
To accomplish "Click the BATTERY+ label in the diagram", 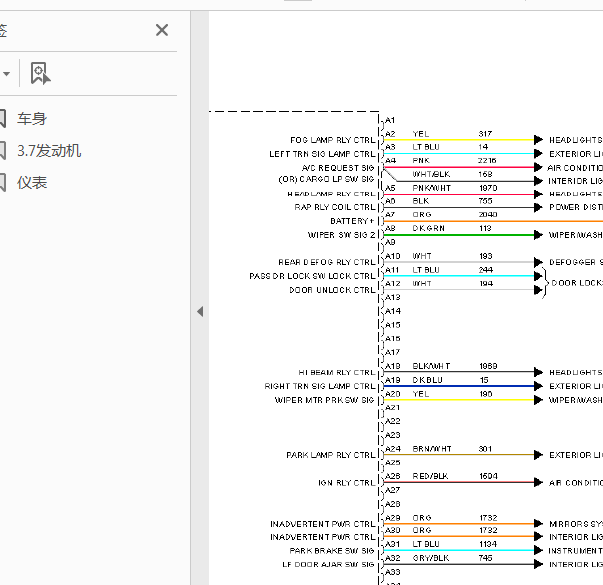I will tap(352, 221).
